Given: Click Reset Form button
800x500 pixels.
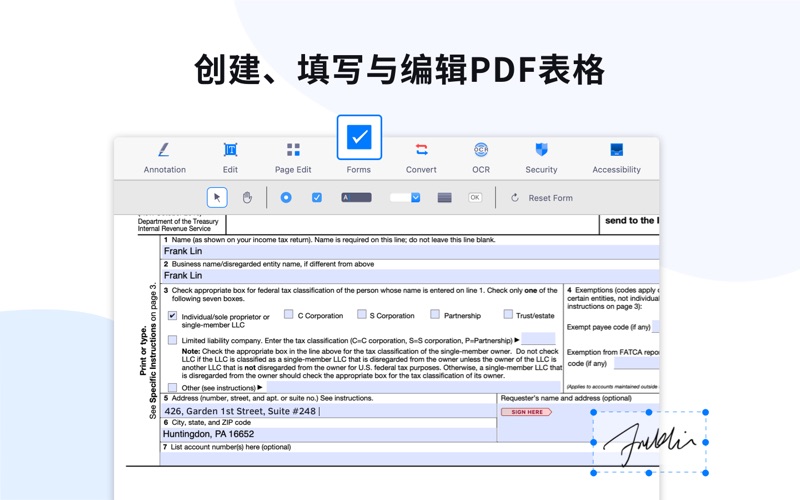Looking at the screenshot, I should (x=542, y=198).
